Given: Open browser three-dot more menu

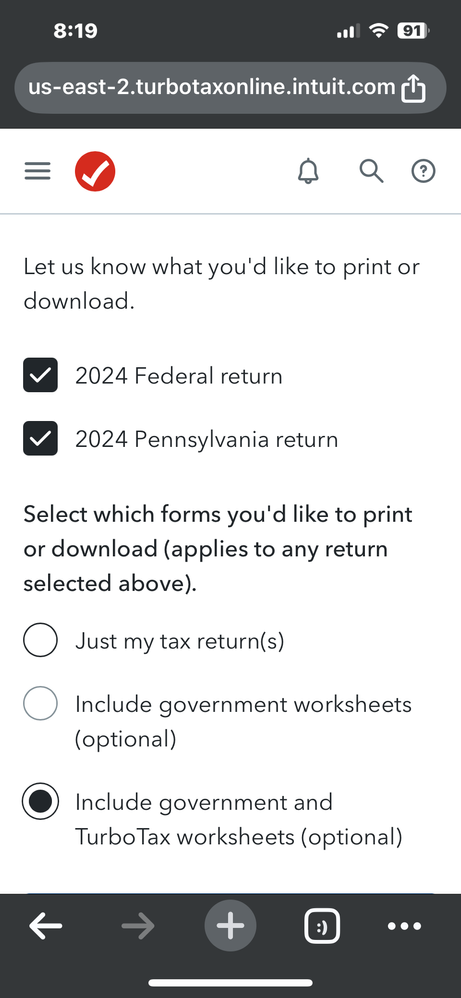Looking at the screenshot, I should pos(404,926).
